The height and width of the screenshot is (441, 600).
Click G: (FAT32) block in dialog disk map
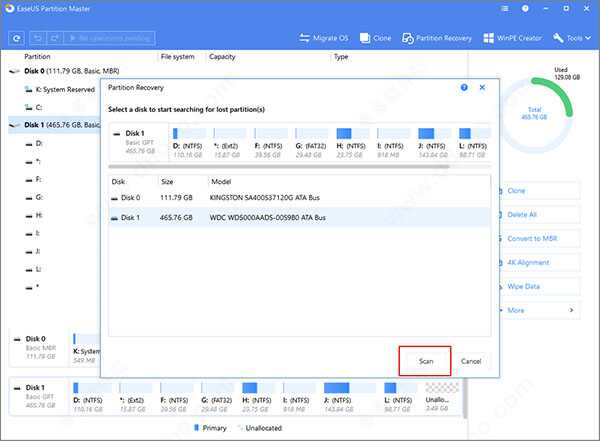(x=311, y=143)
